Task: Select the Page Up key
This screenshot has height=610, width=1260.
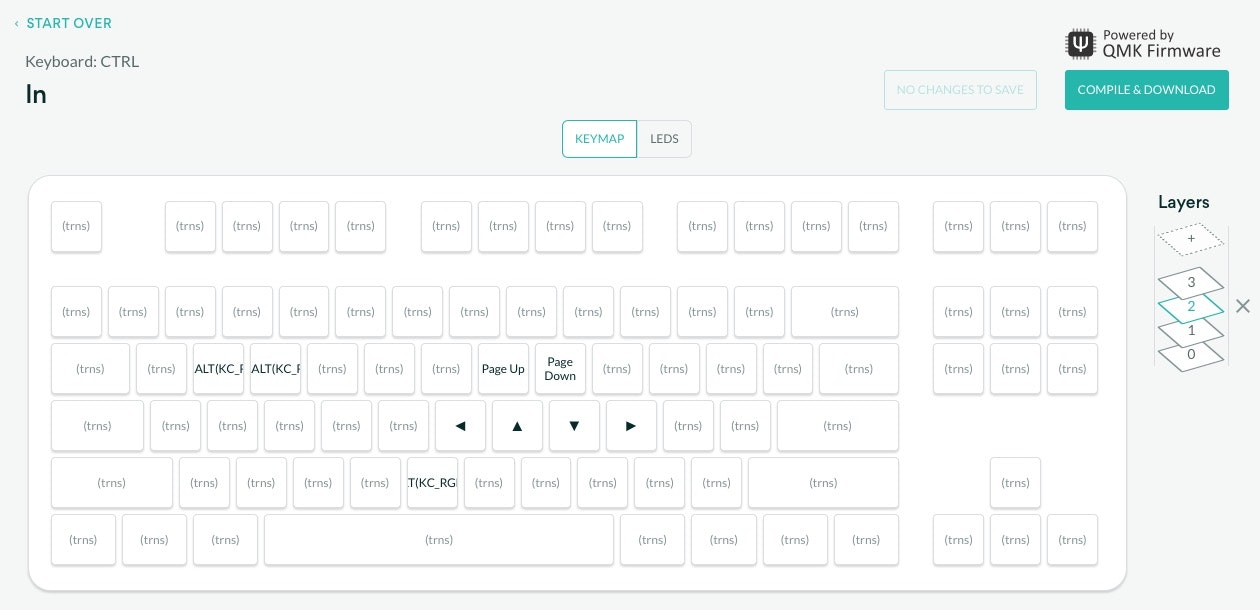Action: (503, 369)
